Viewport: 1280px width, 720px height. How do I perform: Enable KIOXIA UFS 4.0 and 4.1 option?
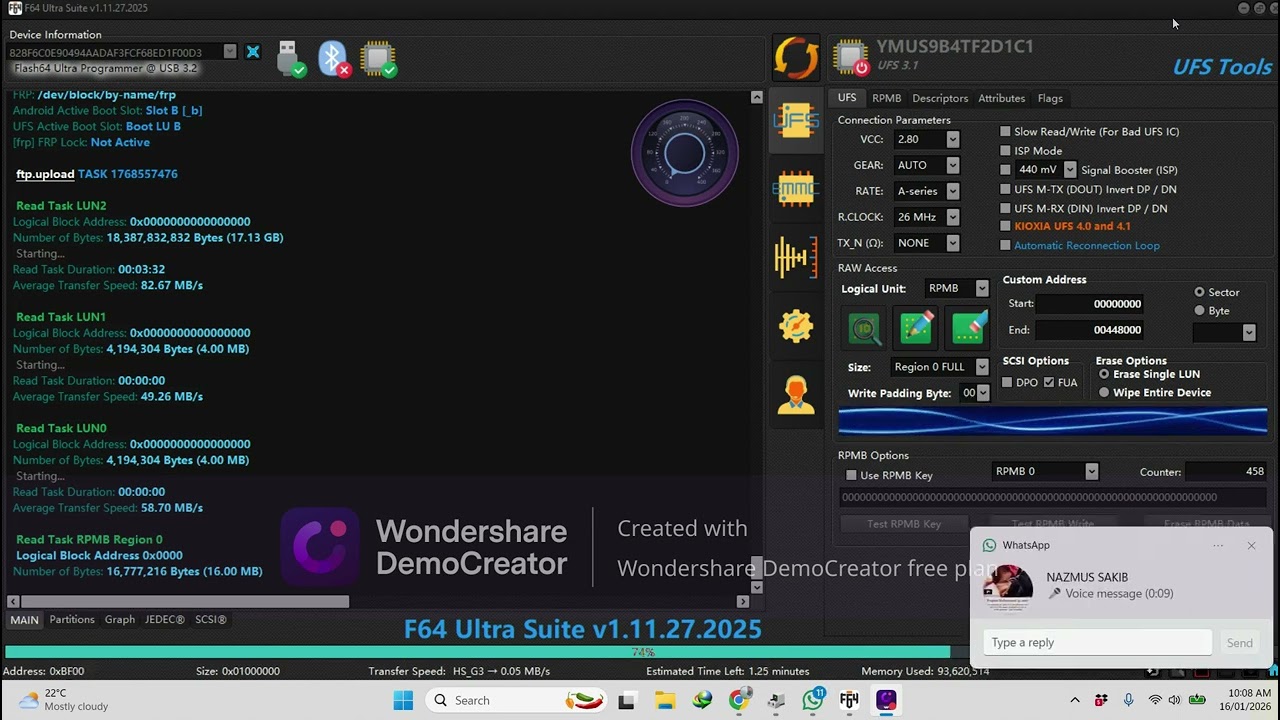(1006, 226)
